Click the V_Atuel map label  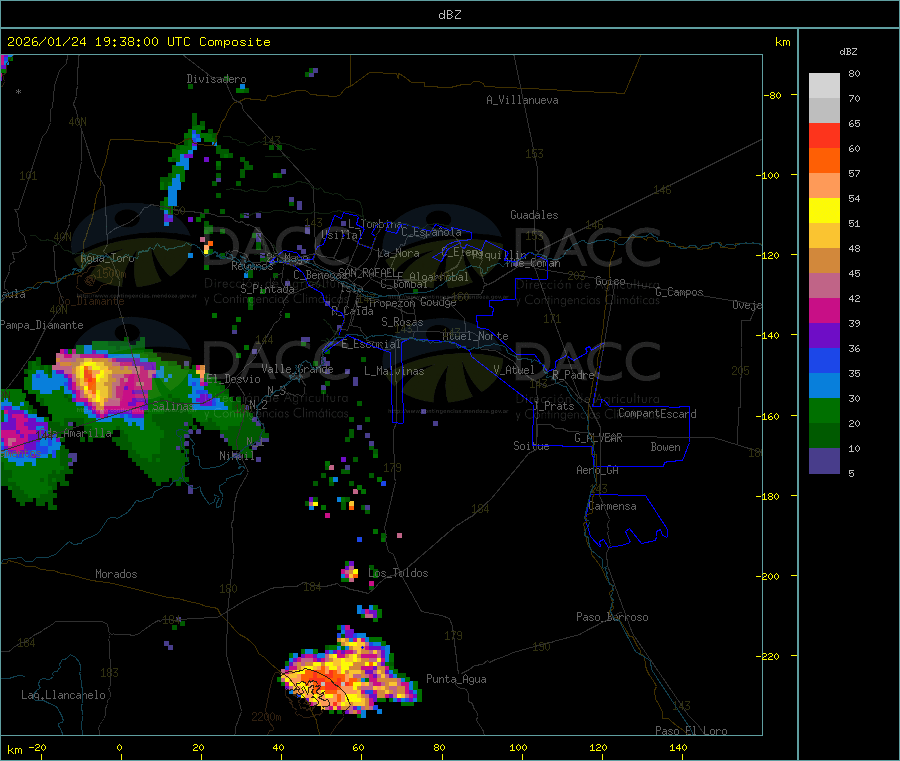tap(514, 370)
